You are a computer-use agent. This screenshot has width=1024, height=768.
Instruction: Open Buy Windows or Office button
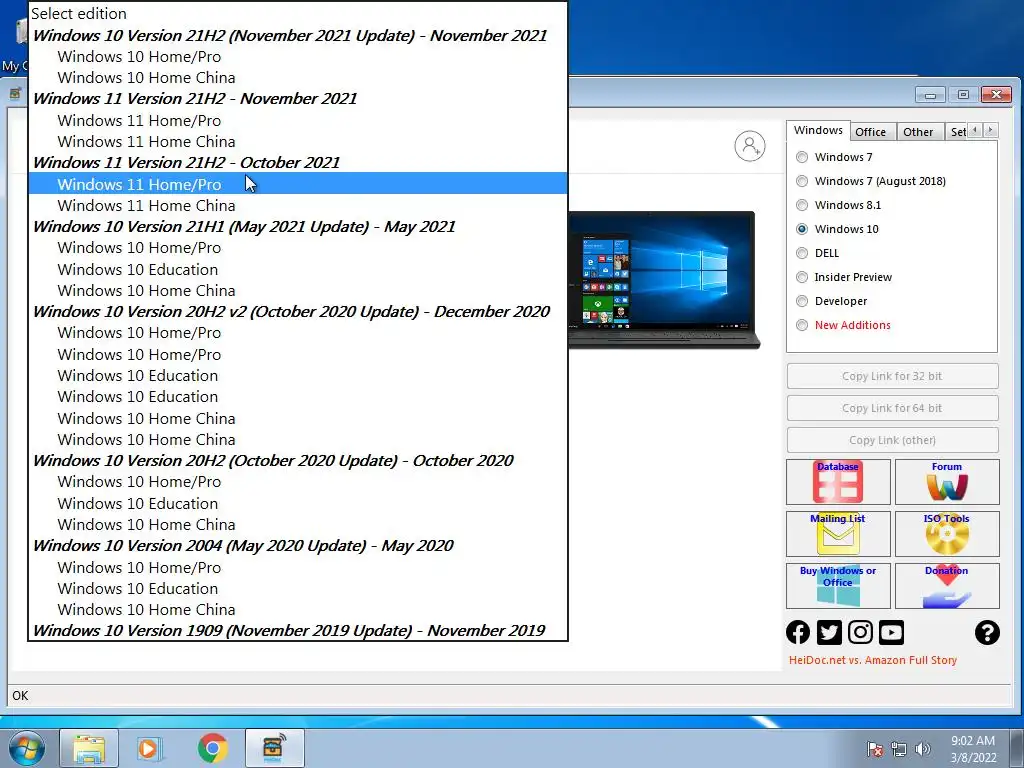click(838, 586)
